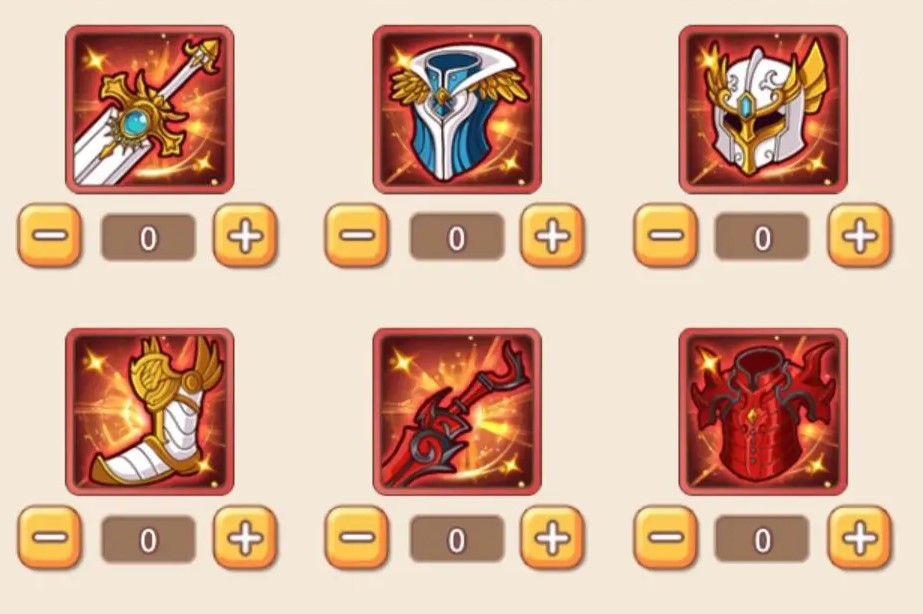Select the blue winged chest armor item
This screenshot has width=923, height=614.
pos(457,109)
